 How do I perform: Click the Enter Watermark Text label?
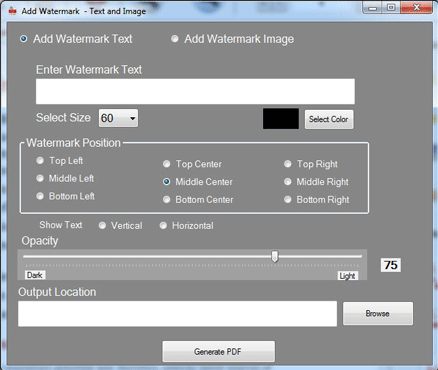coord(89,70)
